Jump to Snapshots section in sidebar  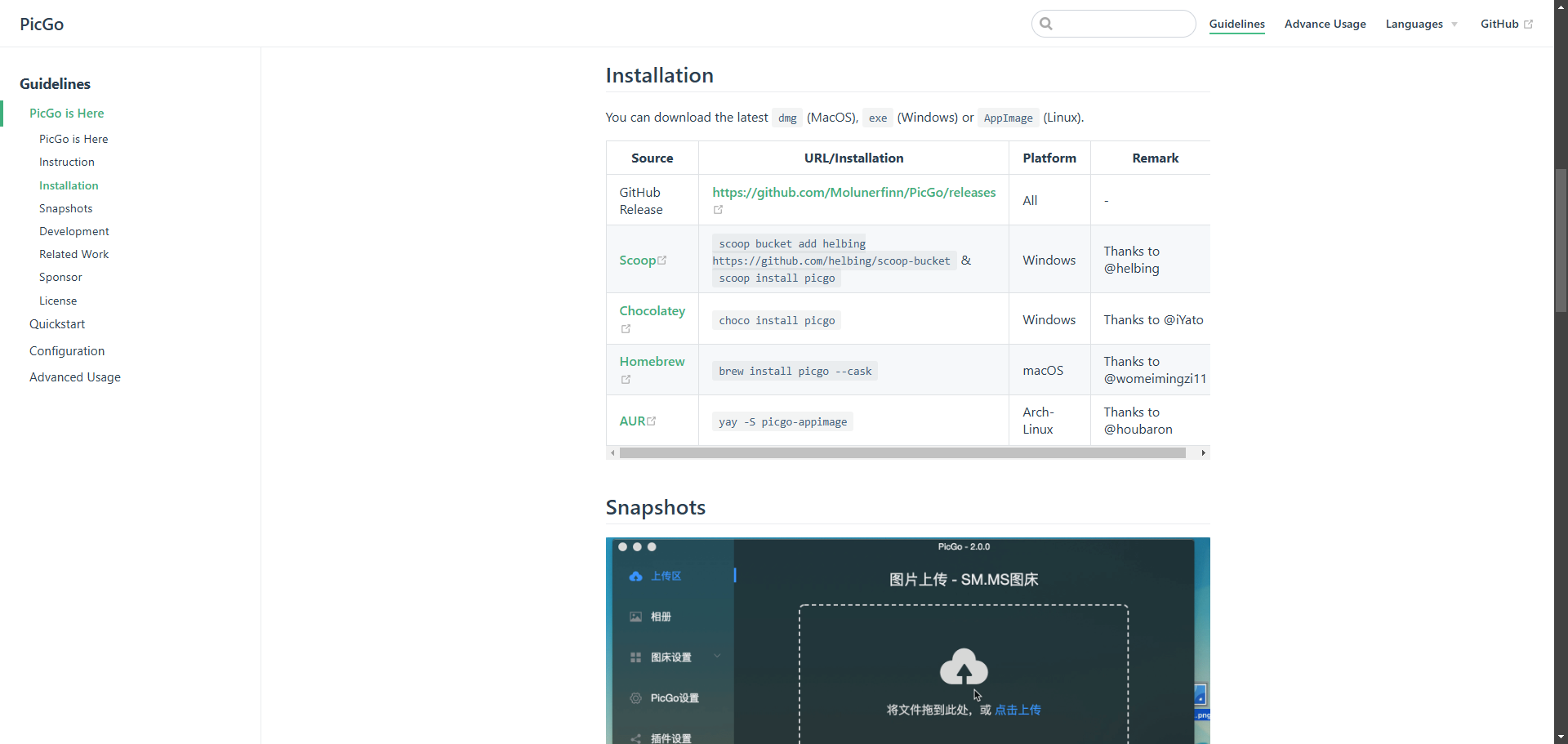pyautogui.click(x=66, y=209)
